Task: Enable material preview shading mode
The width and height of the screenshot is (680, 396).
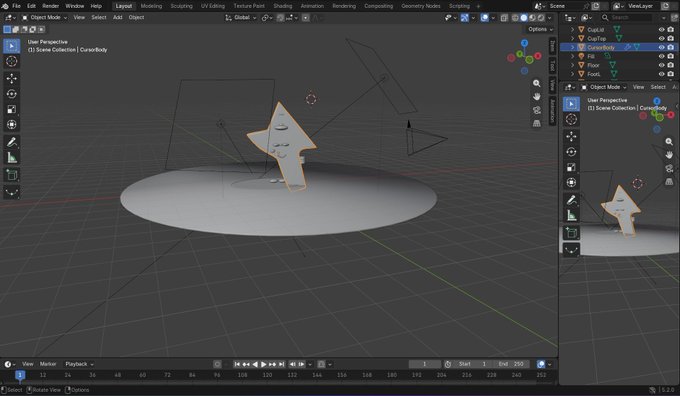Action: pos(533,18)
